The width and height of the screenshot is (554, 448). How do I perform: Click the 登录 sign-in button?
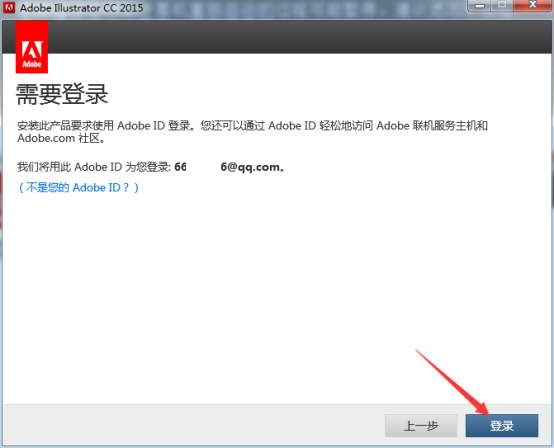[502, 426]
